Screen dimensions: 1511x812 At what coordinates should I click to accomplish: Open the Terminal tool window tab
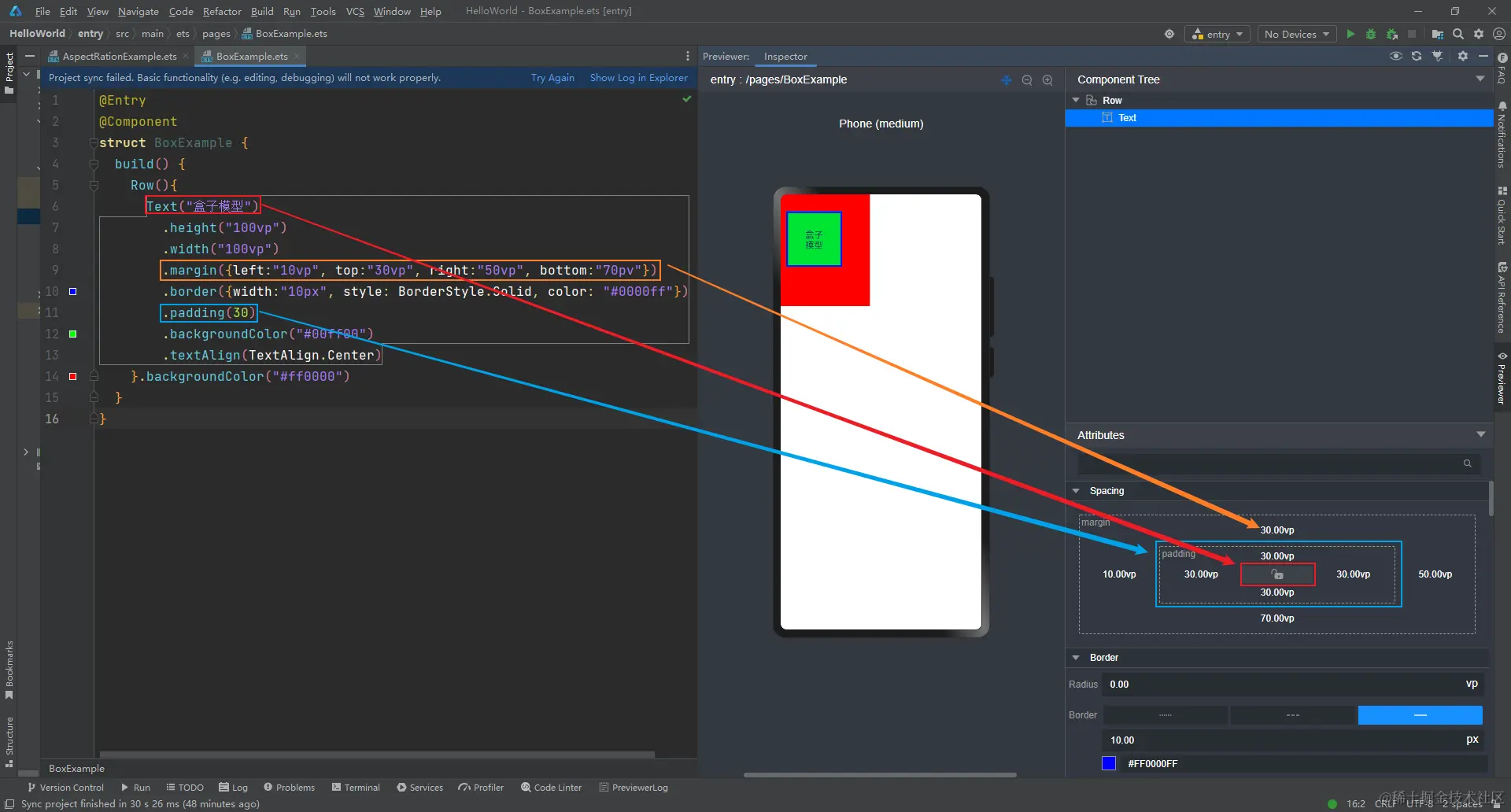pos(356,787)
